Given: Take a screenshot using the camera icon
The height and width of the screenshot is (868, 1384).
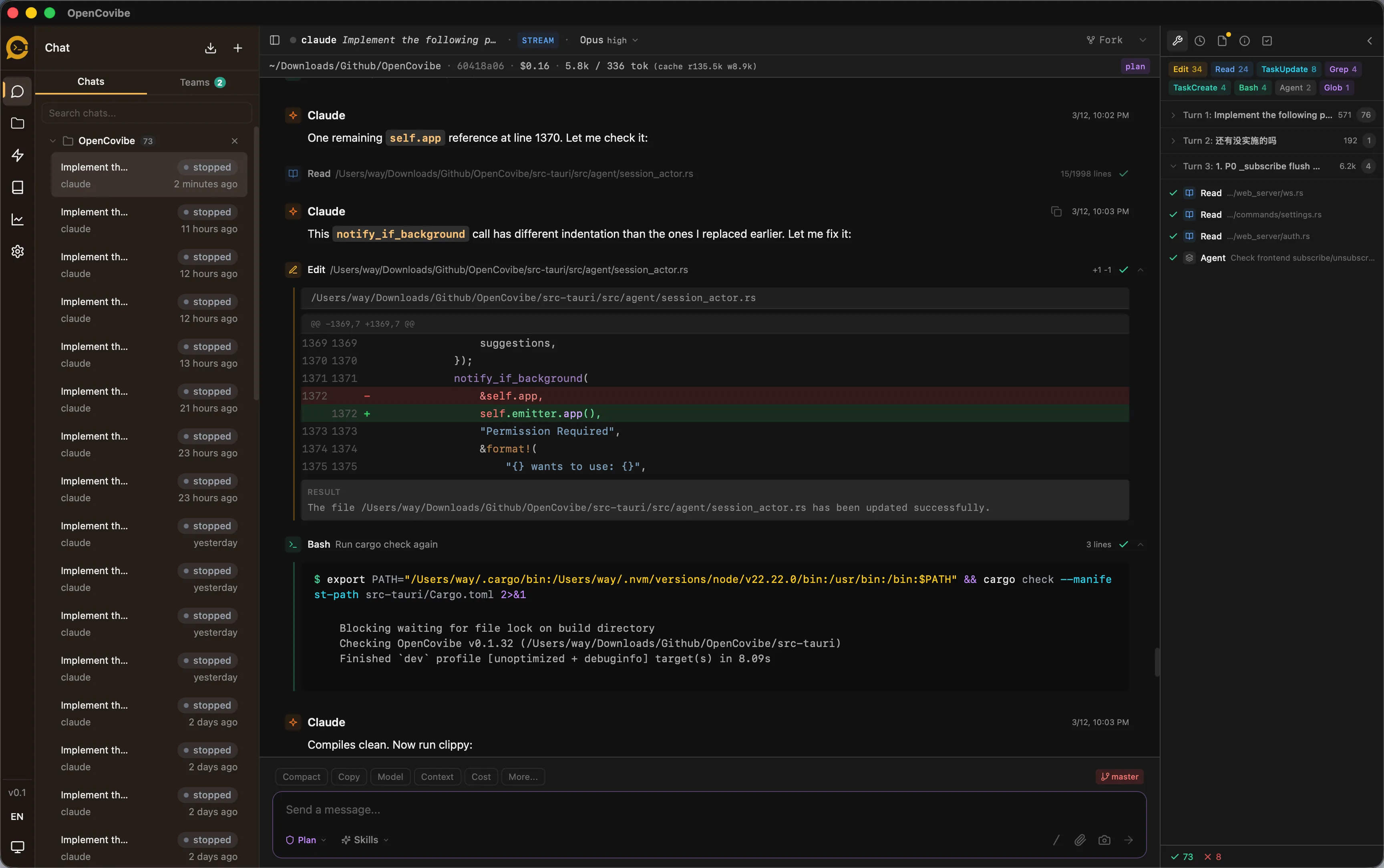Looking at the screenshot, I should click(x=1104, y=839).
